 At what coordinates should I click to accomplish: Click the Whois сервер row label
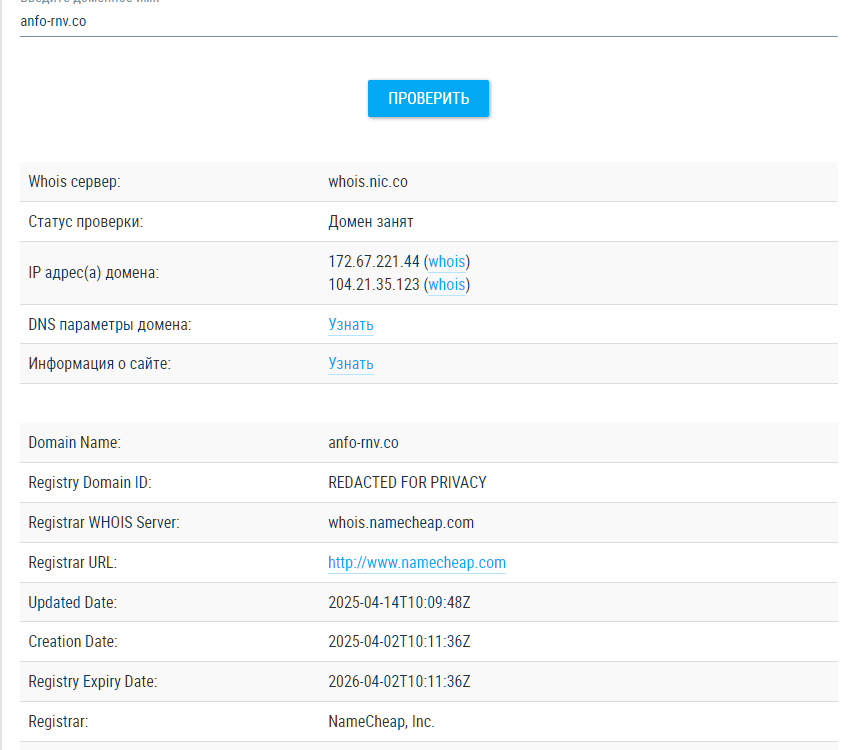(x=74, y=182)
